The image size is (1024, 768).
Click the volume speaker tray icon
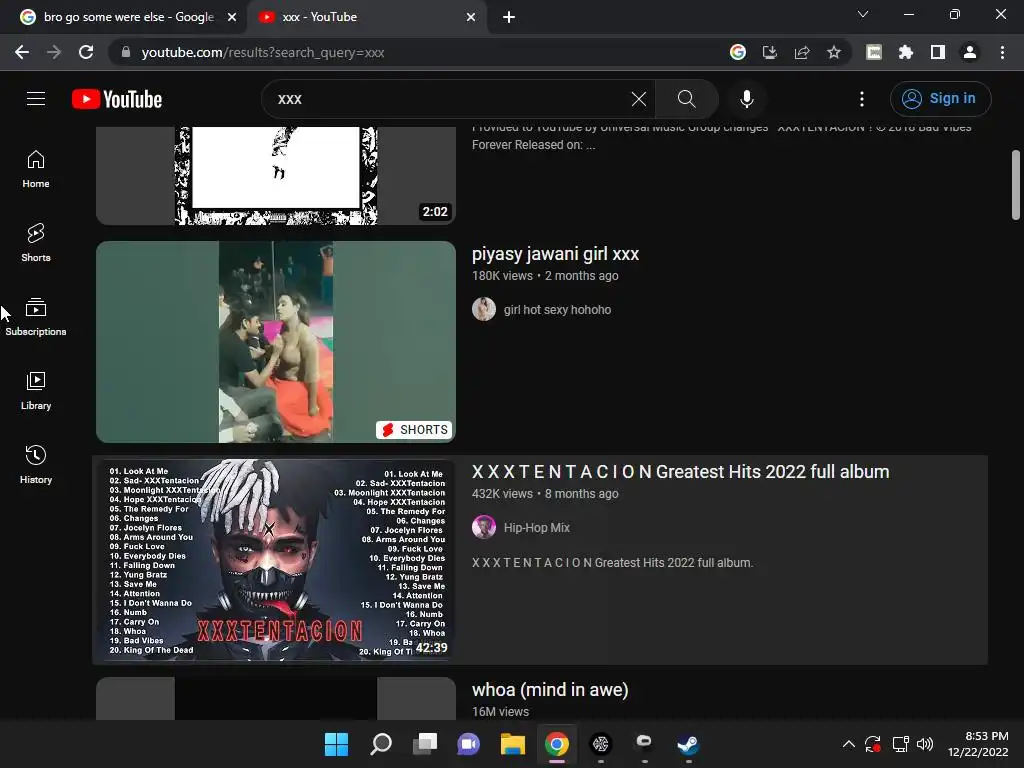925,744
